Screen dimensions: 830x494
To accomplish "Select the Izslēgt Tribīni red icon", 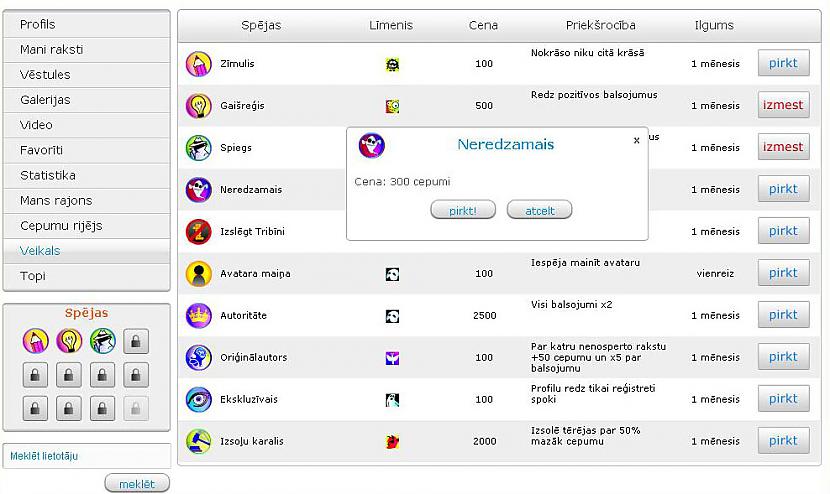I will click(199, 231).
